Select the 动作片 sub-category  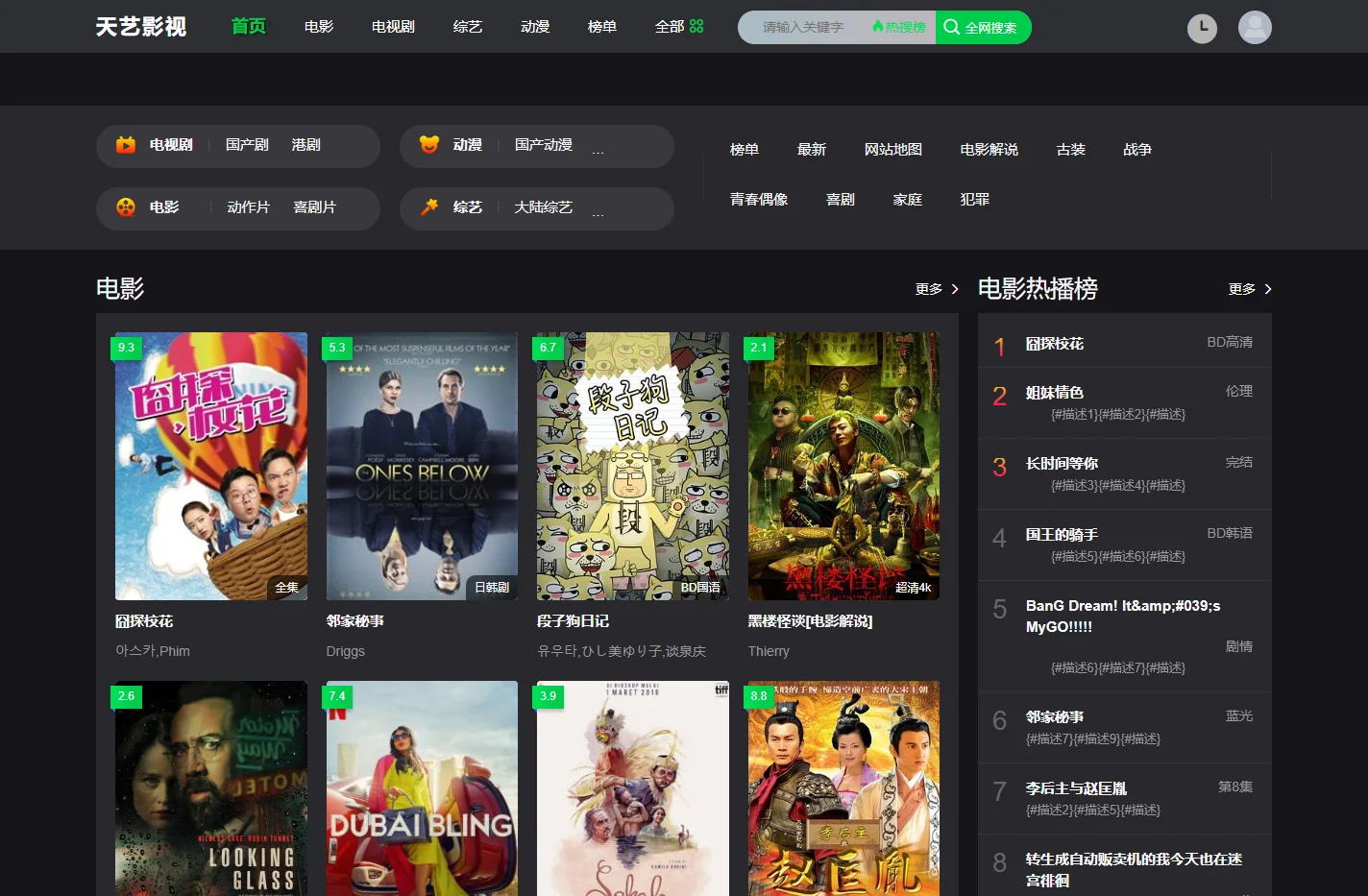(x=249, y=207)
